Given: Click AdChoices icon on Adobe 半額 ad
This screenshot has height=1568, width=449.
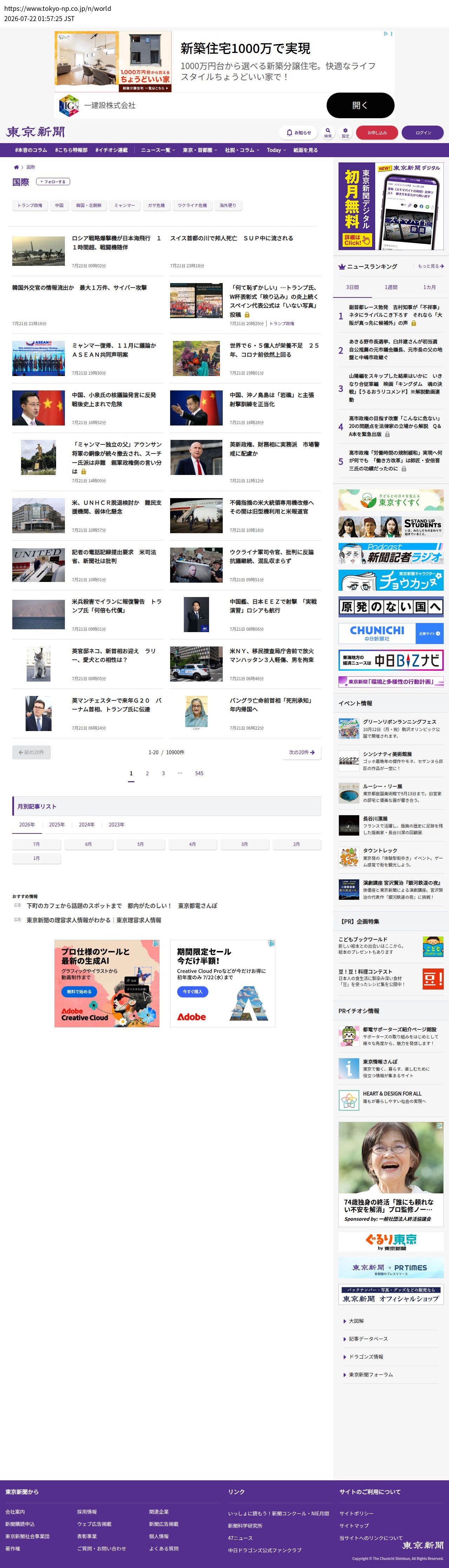Looking at the screenshot, I should (x=272, y=944).
